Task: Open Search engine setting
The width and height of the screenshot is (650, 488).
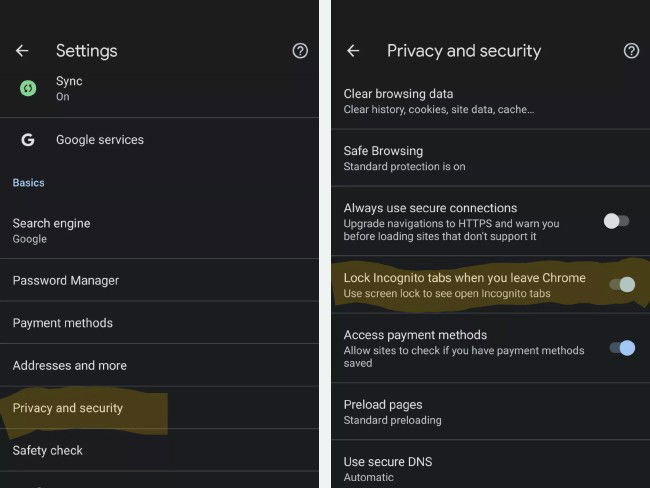Action: (52, 231)
